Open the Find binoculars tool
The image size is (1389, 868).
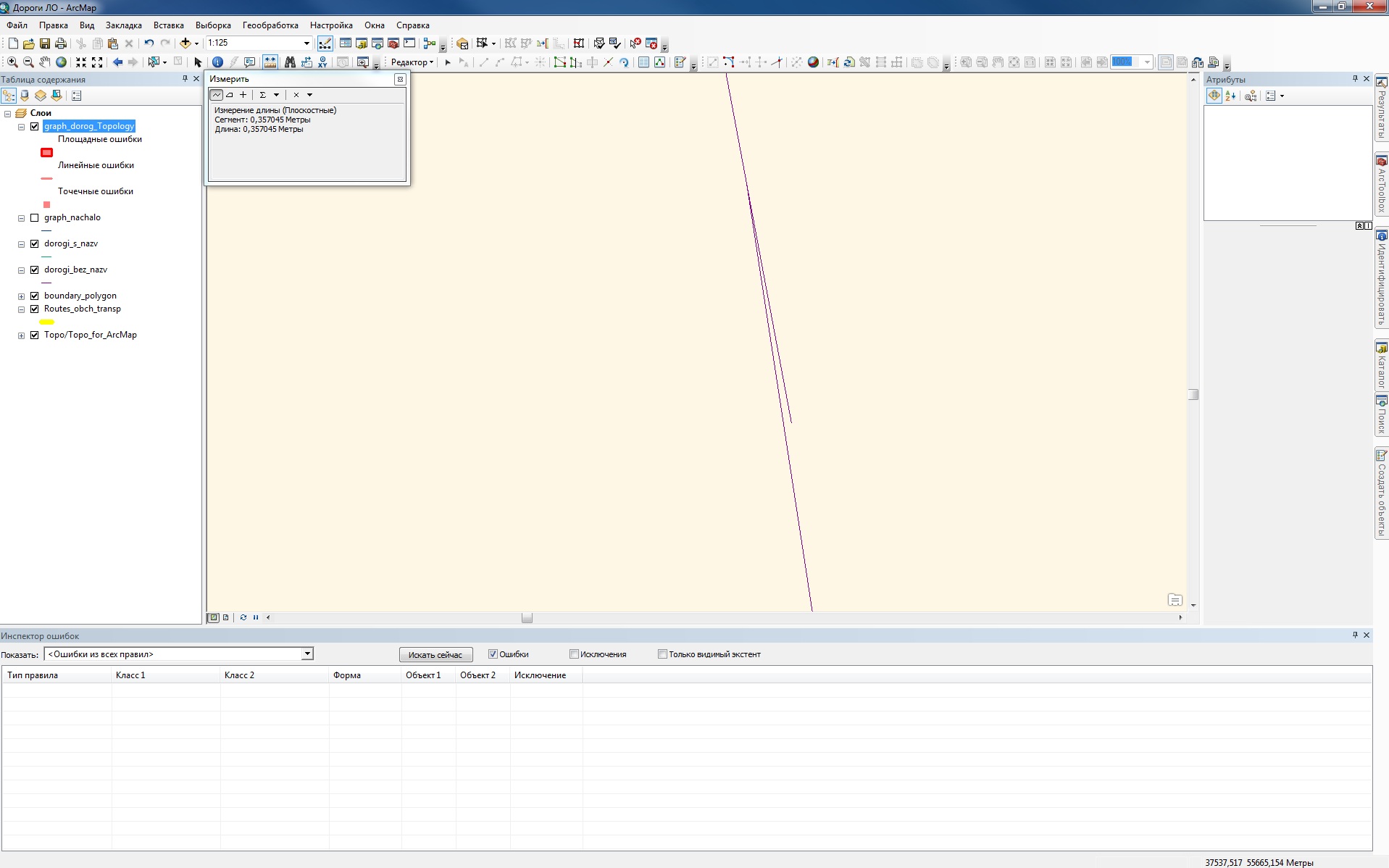[290, 62]
